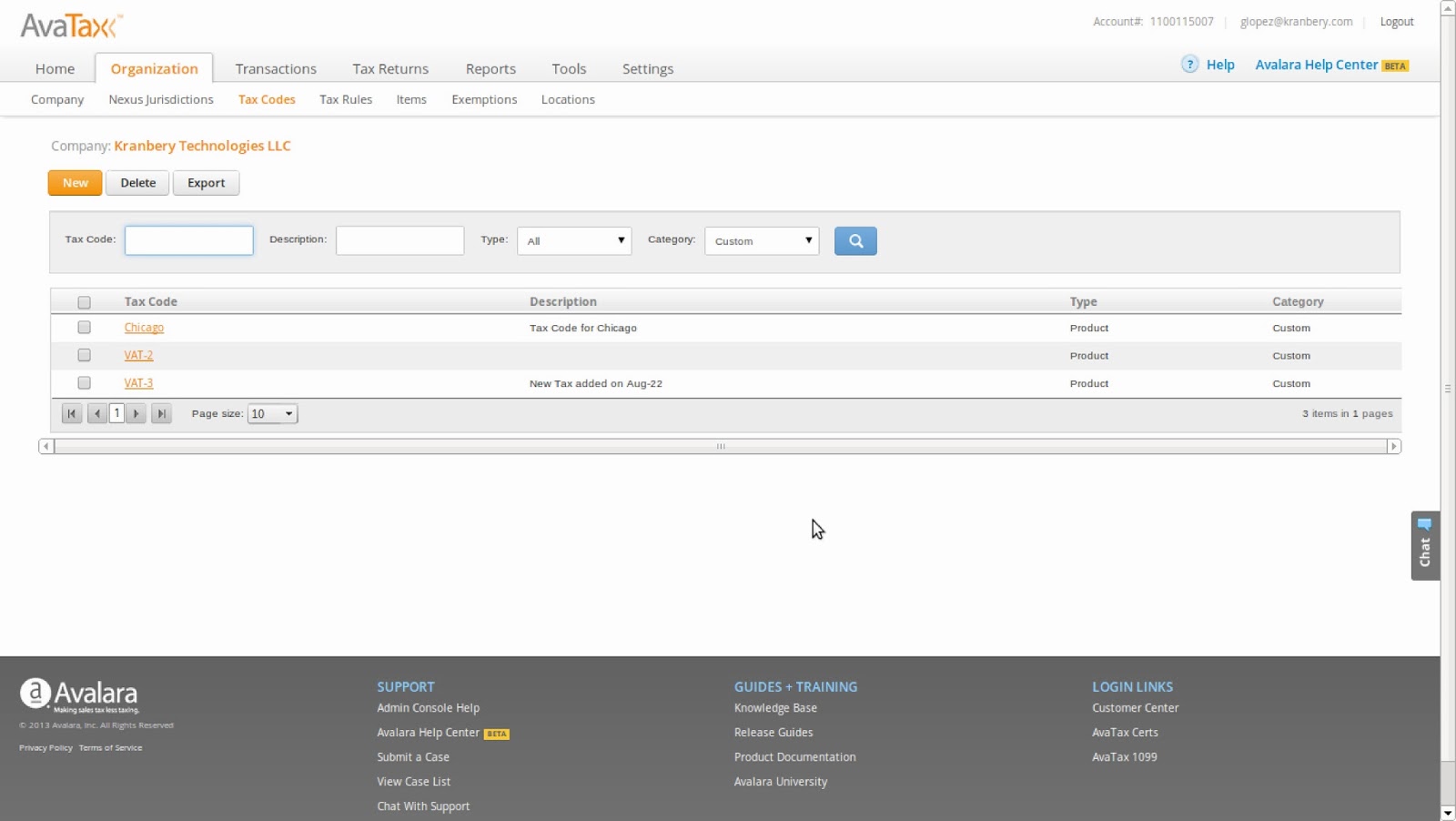Viewport: 1456px width, 821px height.
Task: Open the VAT-2 tax code link
Action: [138, 355]
